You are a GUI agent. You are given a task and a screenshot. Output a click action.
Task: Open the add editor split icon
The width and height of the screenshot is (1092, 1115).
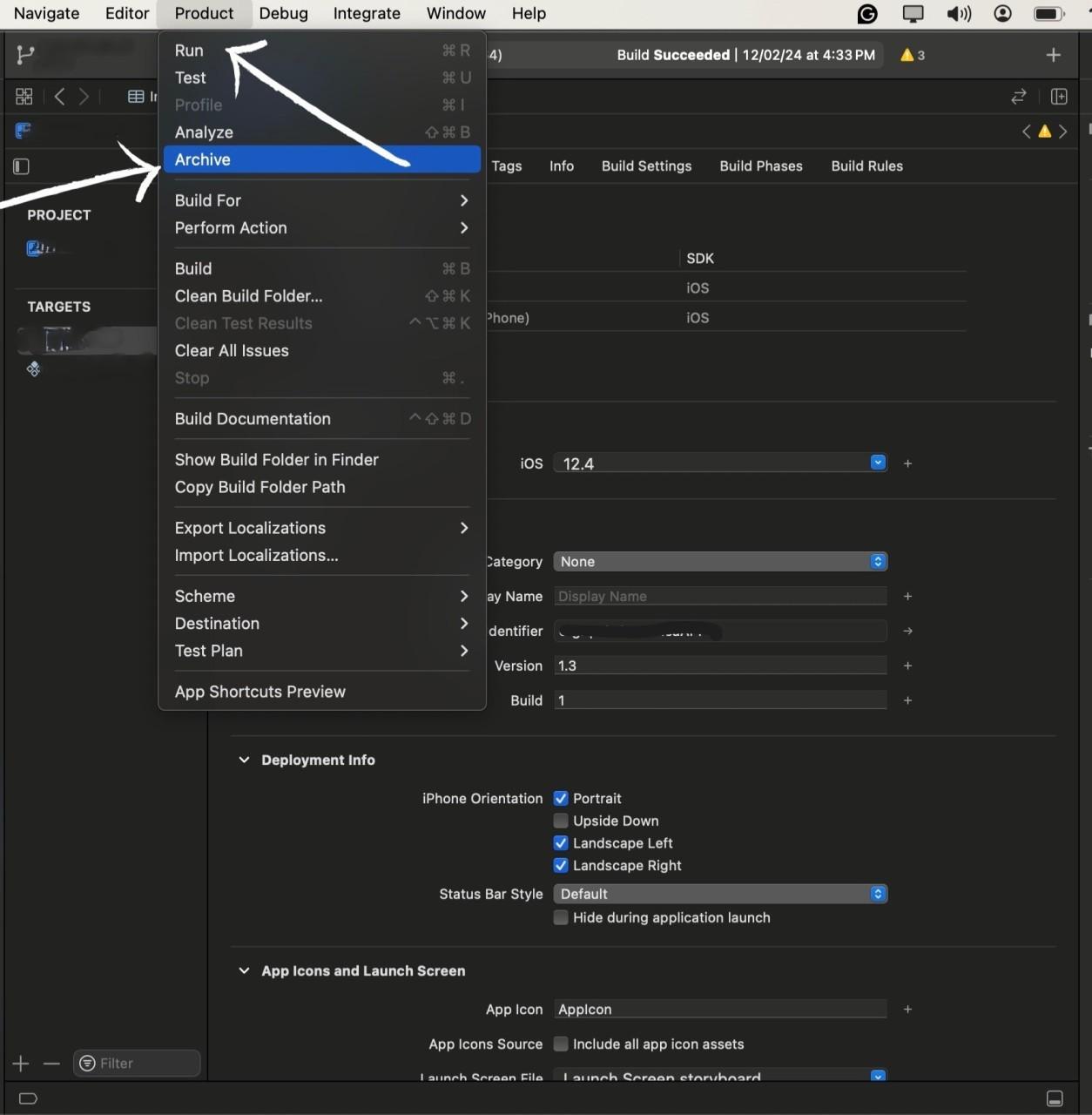click(x=1059, y=97)
